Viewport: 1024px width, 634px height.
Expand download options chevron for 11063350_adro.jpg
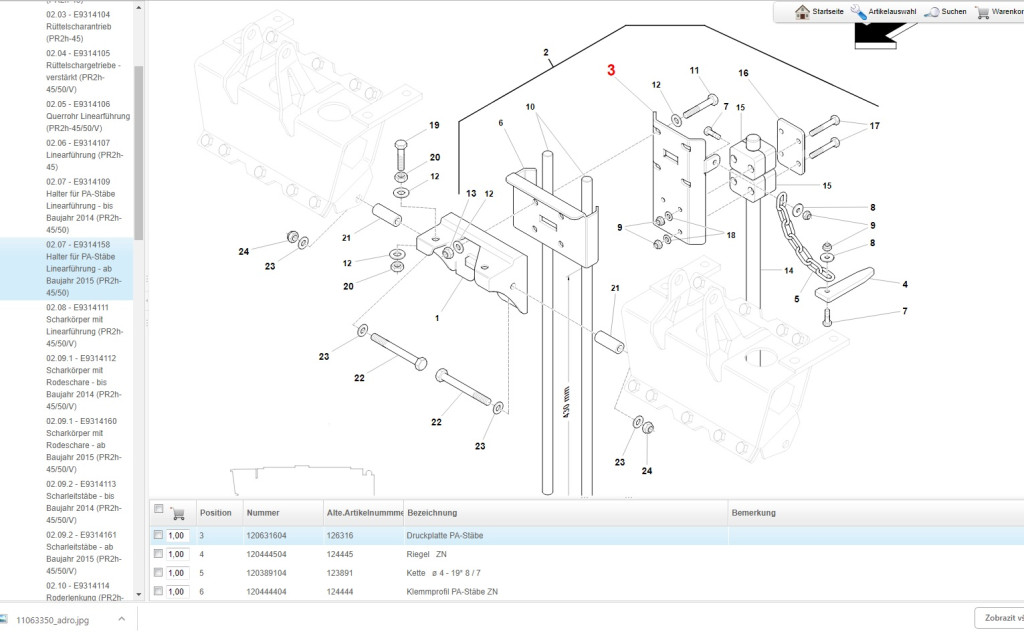pos(121,619)
